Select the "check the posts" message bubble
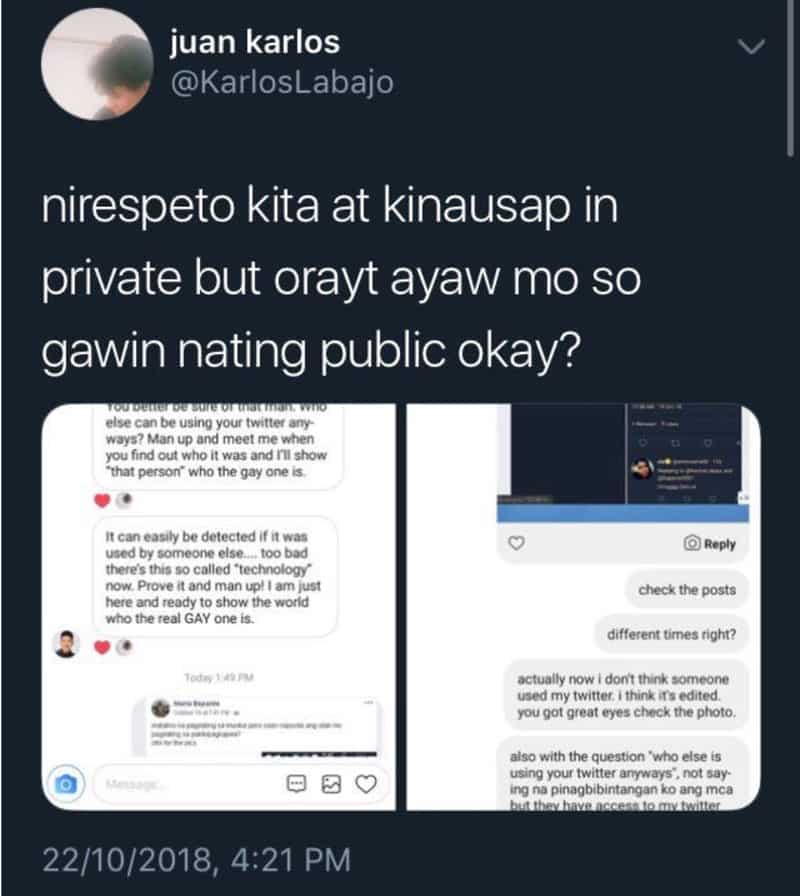This screenshot has height=896, width=800. tap(686, 590)
